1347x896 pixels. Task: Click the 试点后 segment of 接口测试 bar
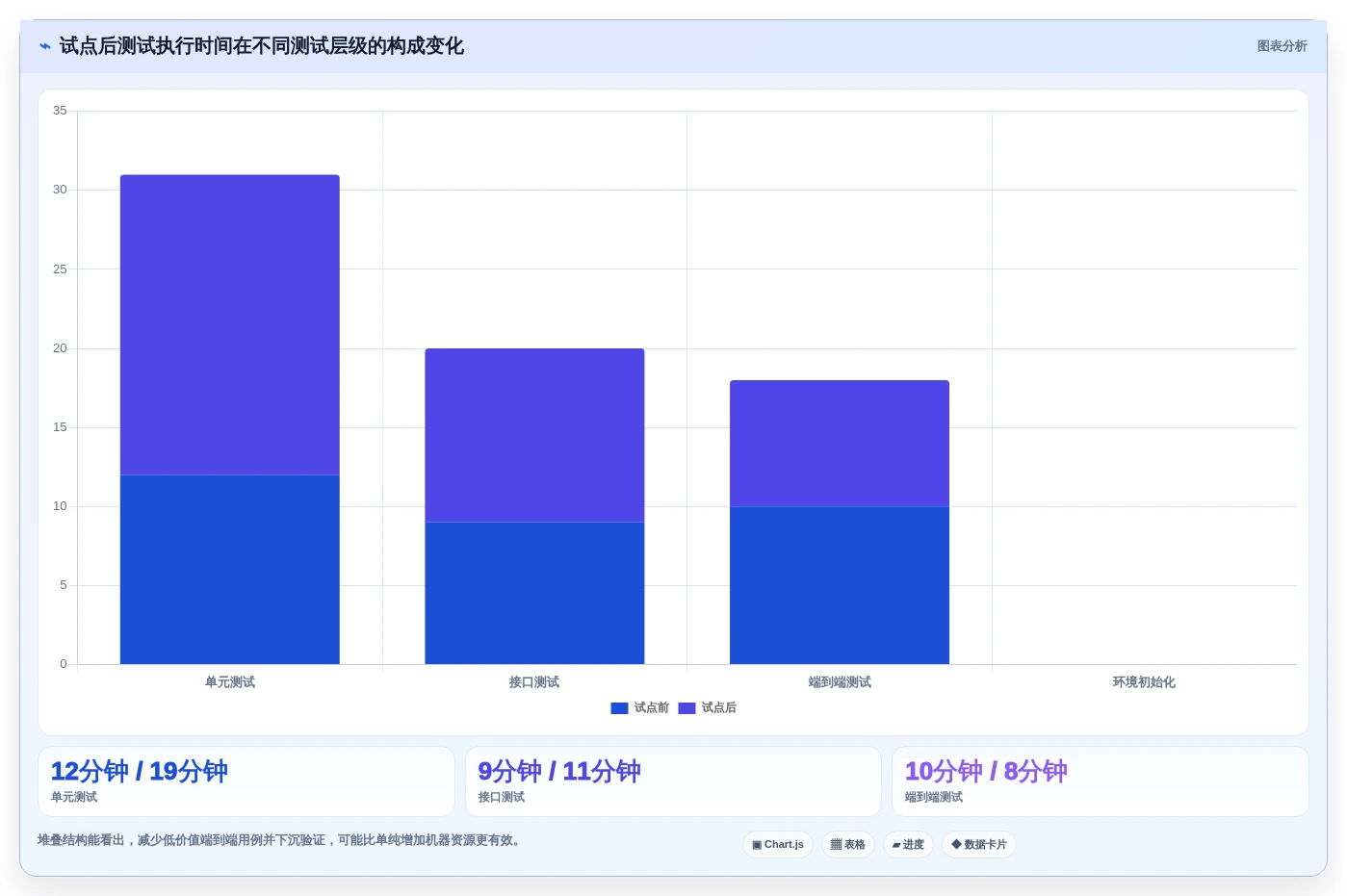pyautogui.click(x=534, y=435)
